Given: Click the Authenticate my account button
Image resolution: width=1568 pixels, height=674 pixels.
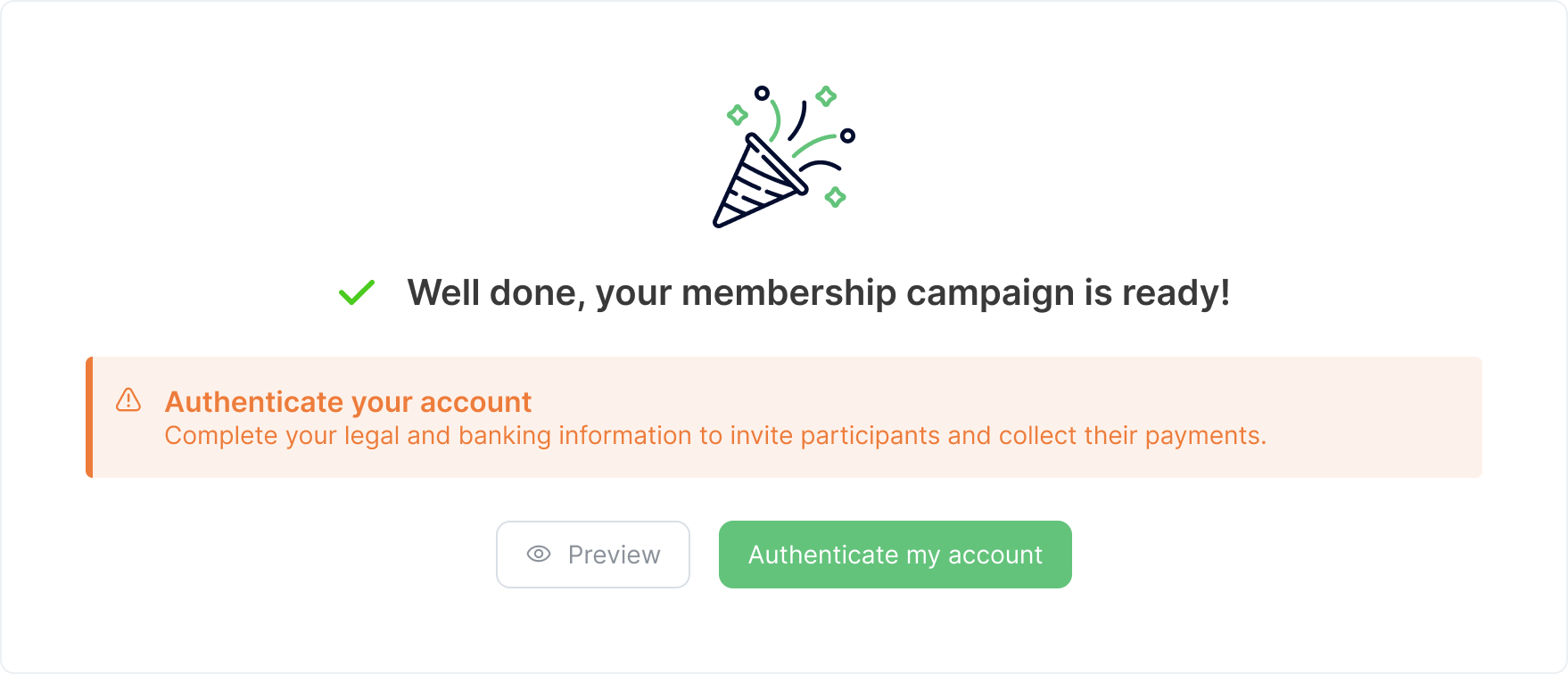Looking at the screenshot, I should 895,554.
